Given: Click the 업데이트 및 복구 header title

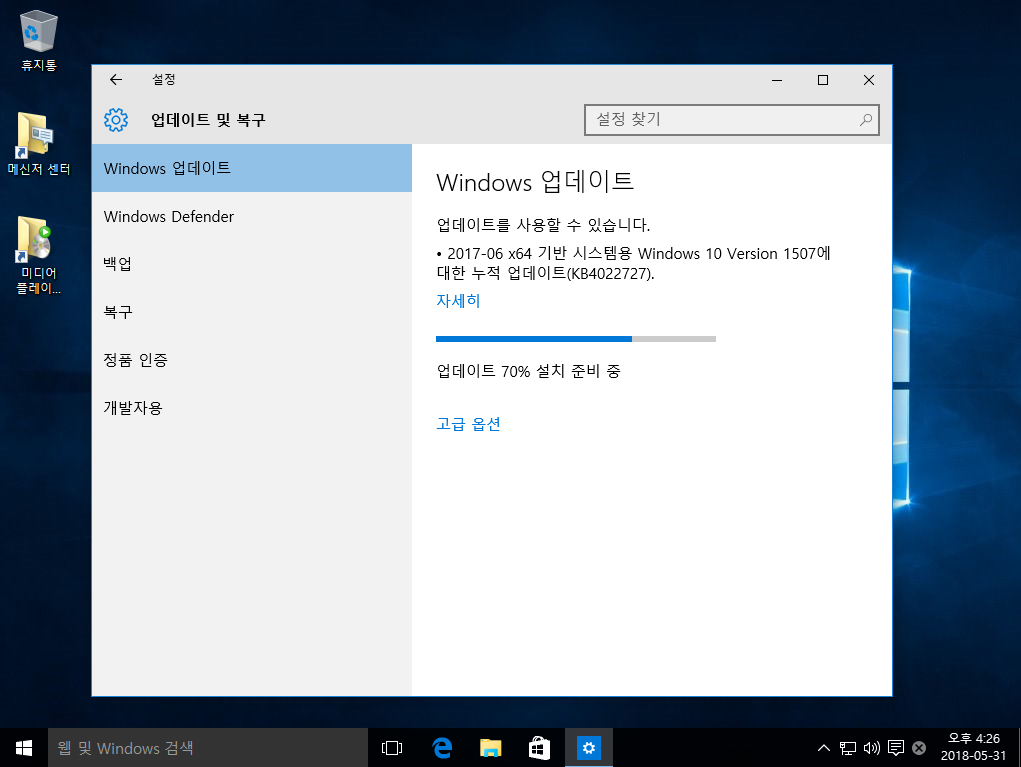Looking at the screenshot, I should point(208,120).
